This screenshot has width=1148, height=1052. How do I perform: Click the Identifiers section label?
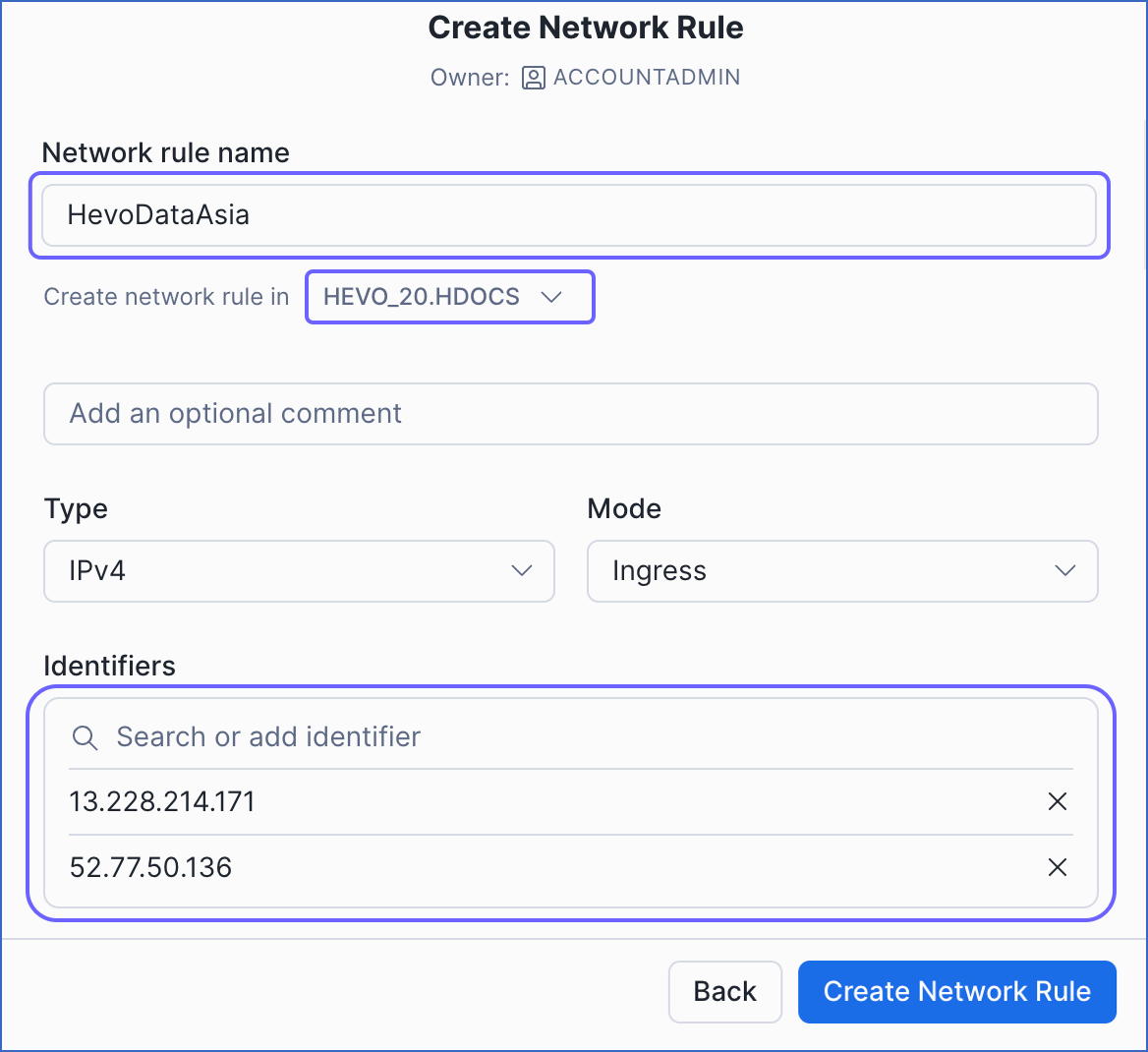point(109,666)
